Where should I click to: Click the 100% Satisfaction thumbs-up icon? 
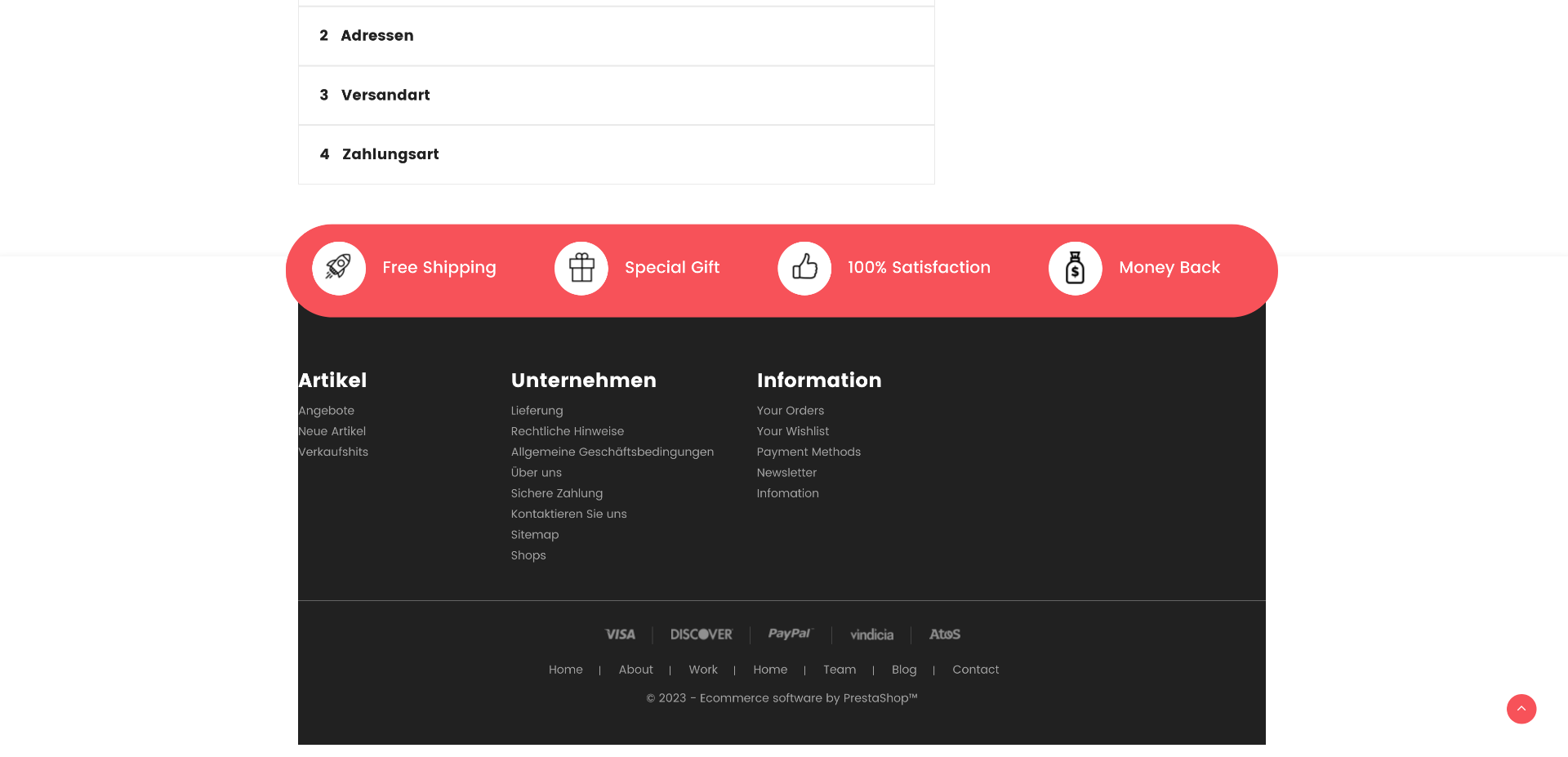pos(804,268)
